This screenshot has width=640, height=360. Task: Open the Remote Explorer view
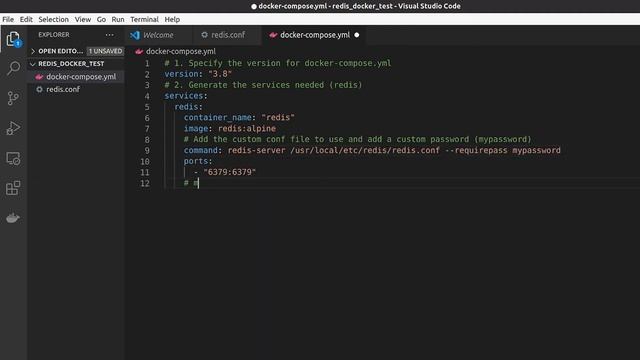(13, 158)
